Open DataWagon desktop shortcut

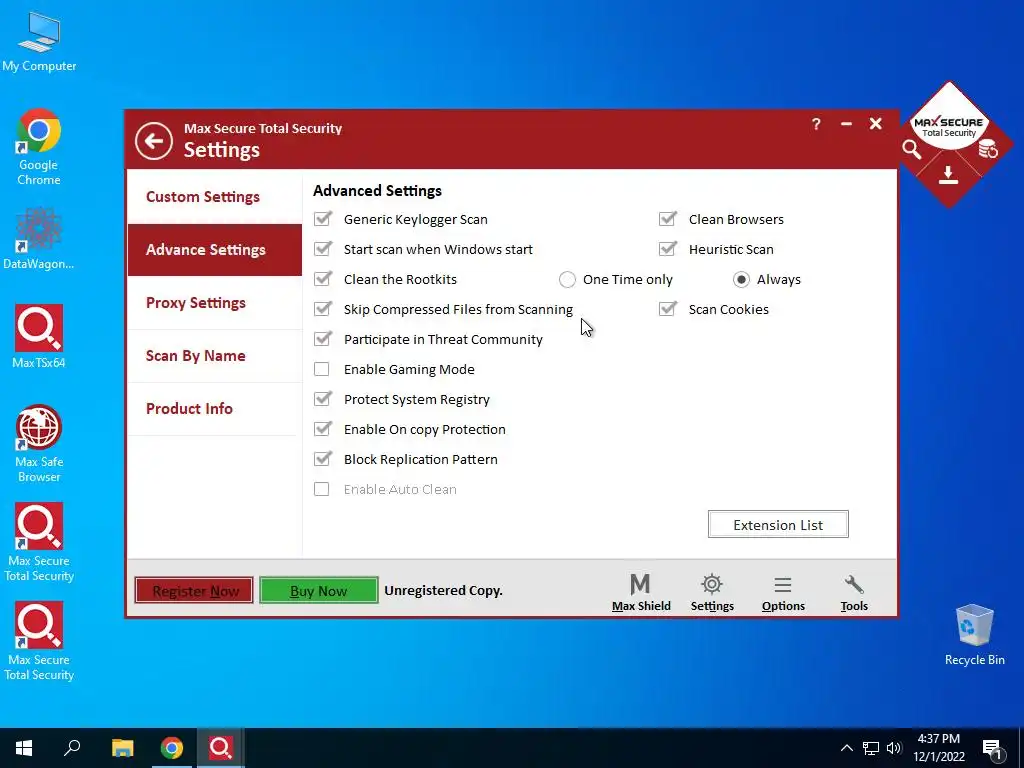tap(39, 238)
